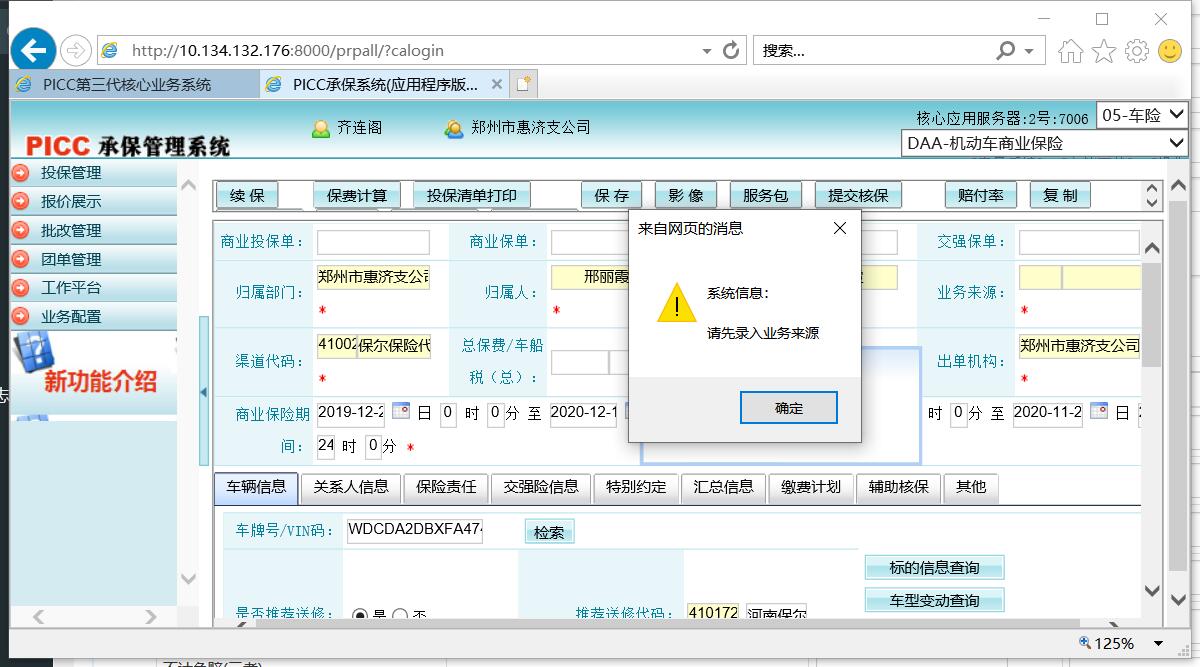Open the 125% zoom level dropdown
Image resolution: width=1200 pixels, height=667 pixels.
1159,644
